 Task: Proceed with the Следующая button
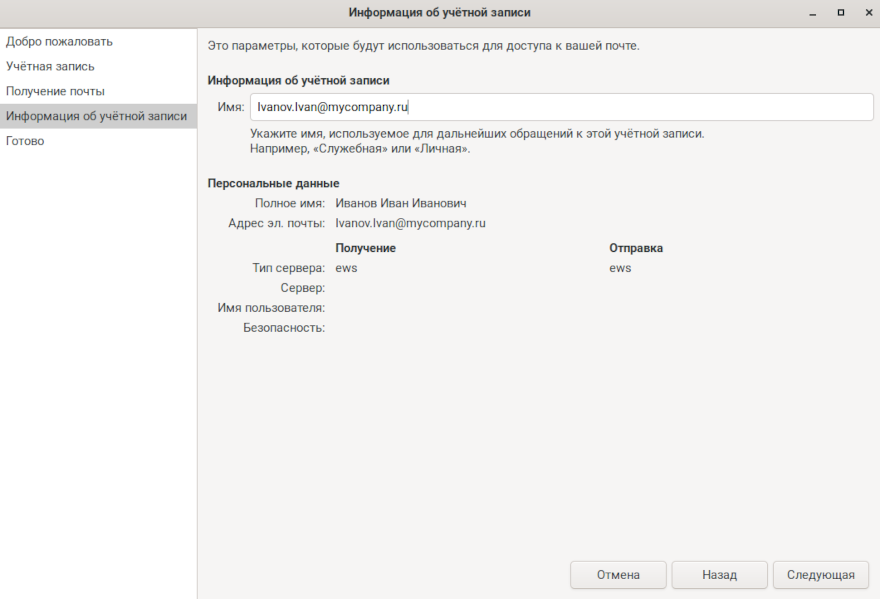(820, 575)
